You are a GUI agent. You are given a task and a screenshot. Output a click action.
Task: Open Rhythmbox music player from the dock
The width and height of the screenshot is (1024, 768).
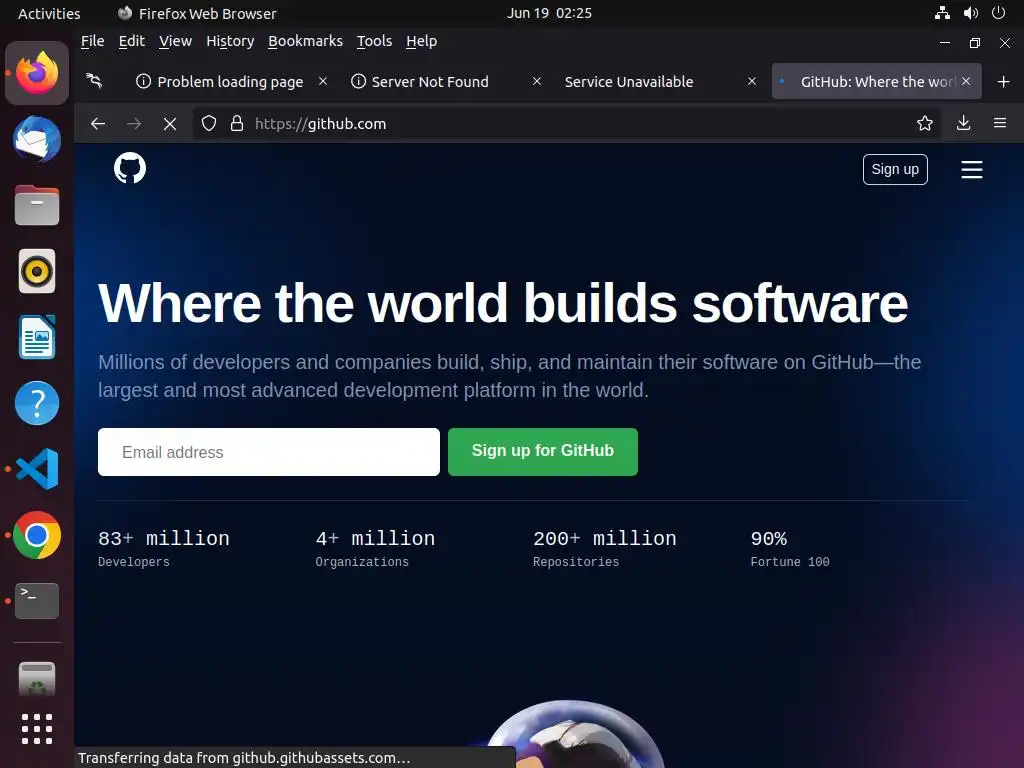37,271
